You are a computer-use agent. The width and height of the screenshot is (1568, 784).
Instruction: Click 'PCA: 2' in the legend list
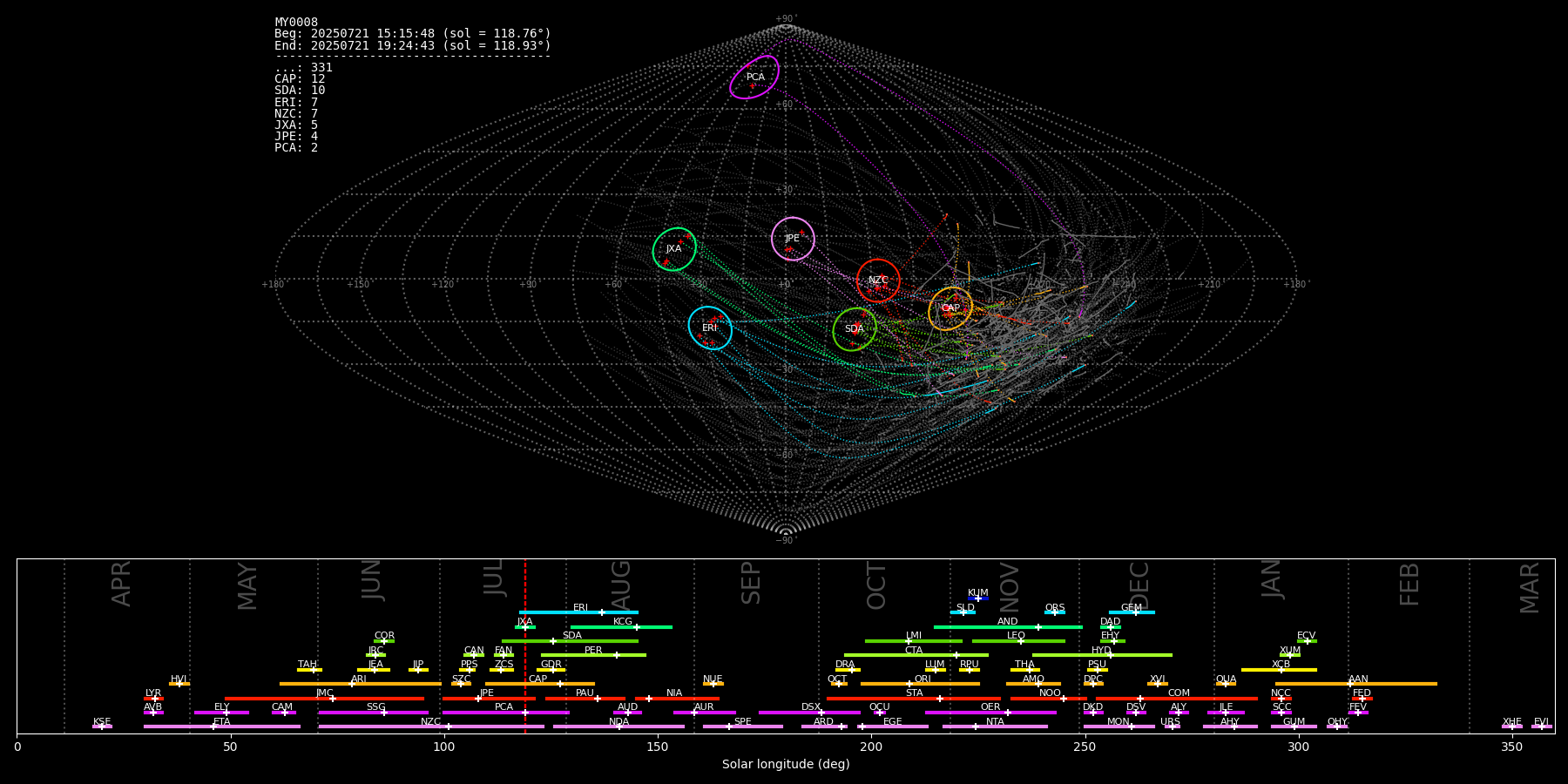pyautogui.click(x=296, y=147)
